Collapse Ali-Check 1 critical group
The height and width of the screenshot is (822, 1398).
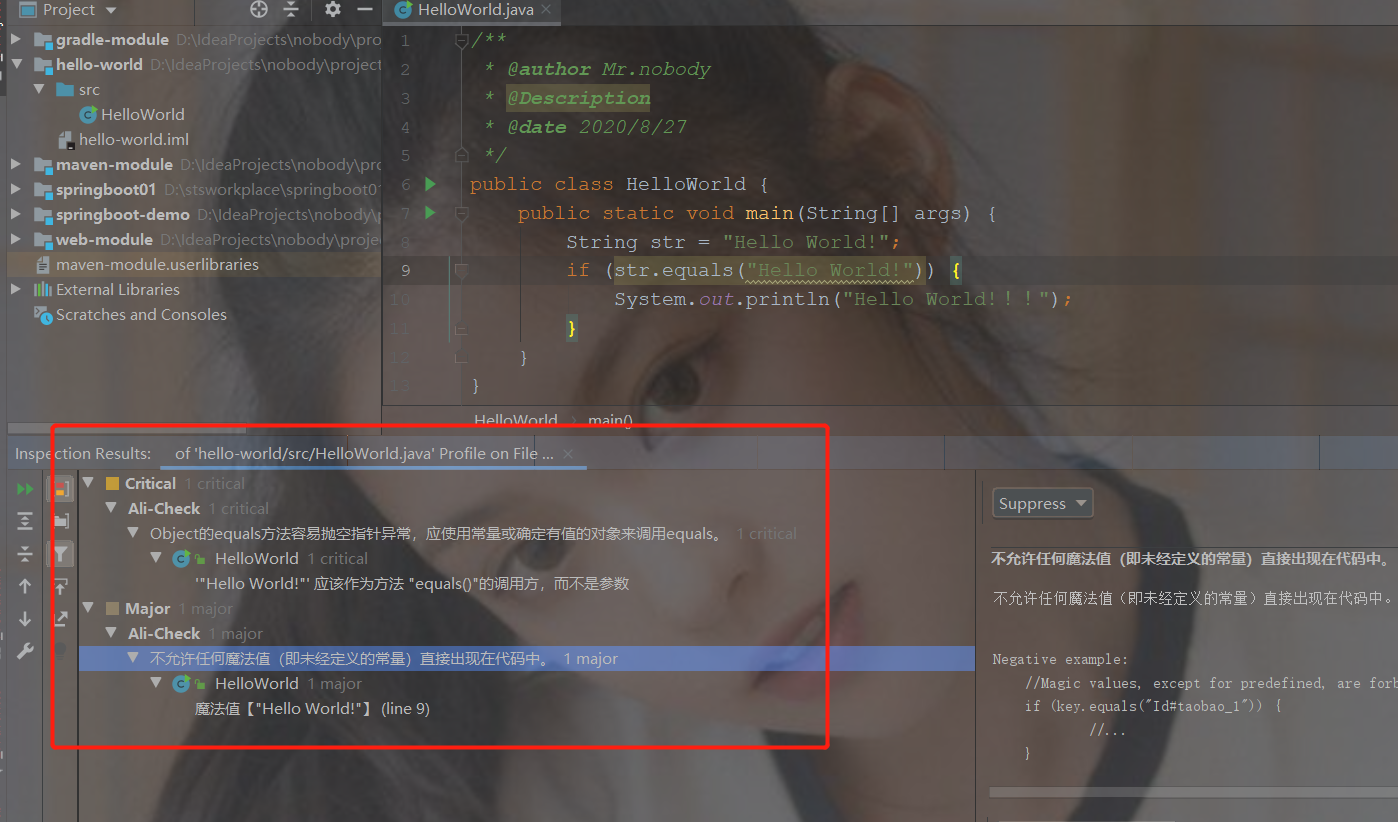(x=111, y=509)
